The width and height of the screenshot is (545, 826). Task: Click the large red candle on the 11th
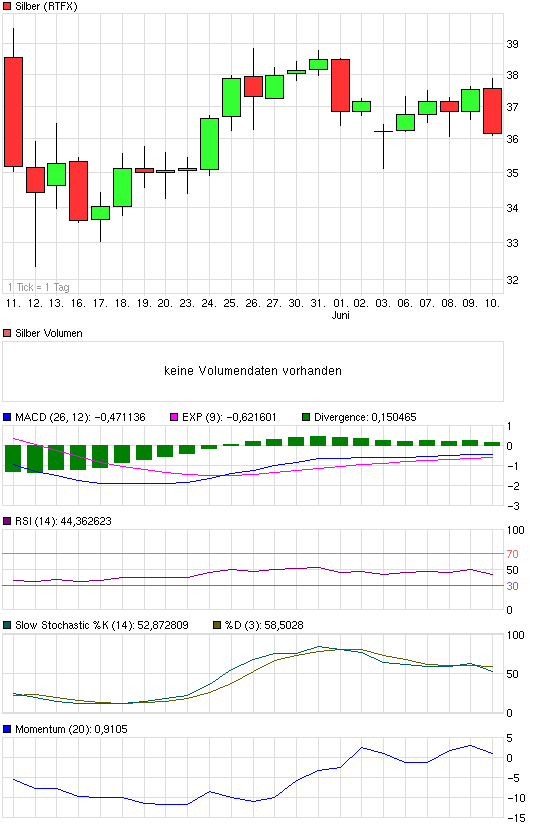(14, 112)
